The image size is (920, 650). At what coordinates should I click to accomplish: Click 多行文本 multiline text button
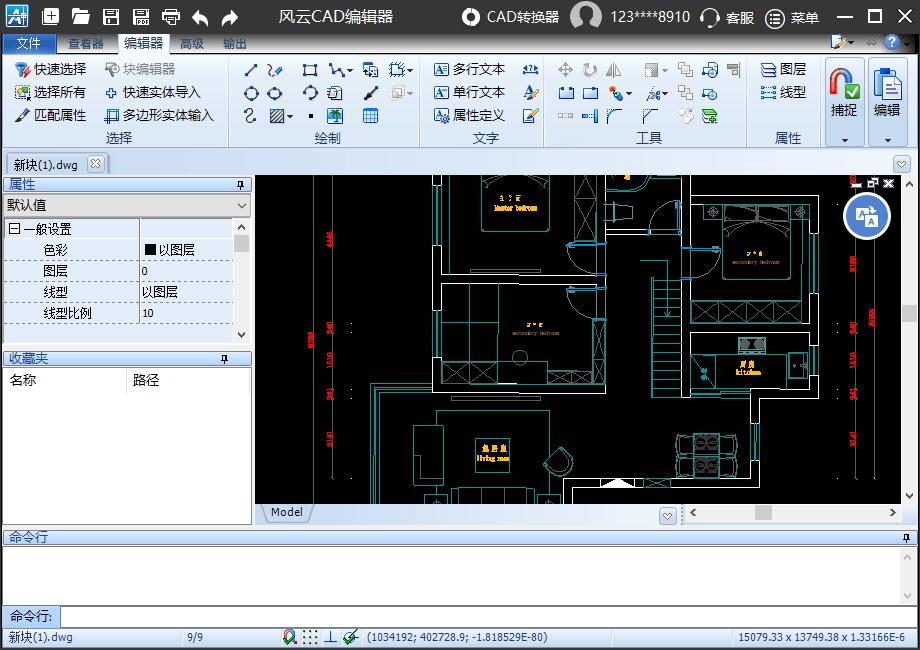tap(469, 69)
